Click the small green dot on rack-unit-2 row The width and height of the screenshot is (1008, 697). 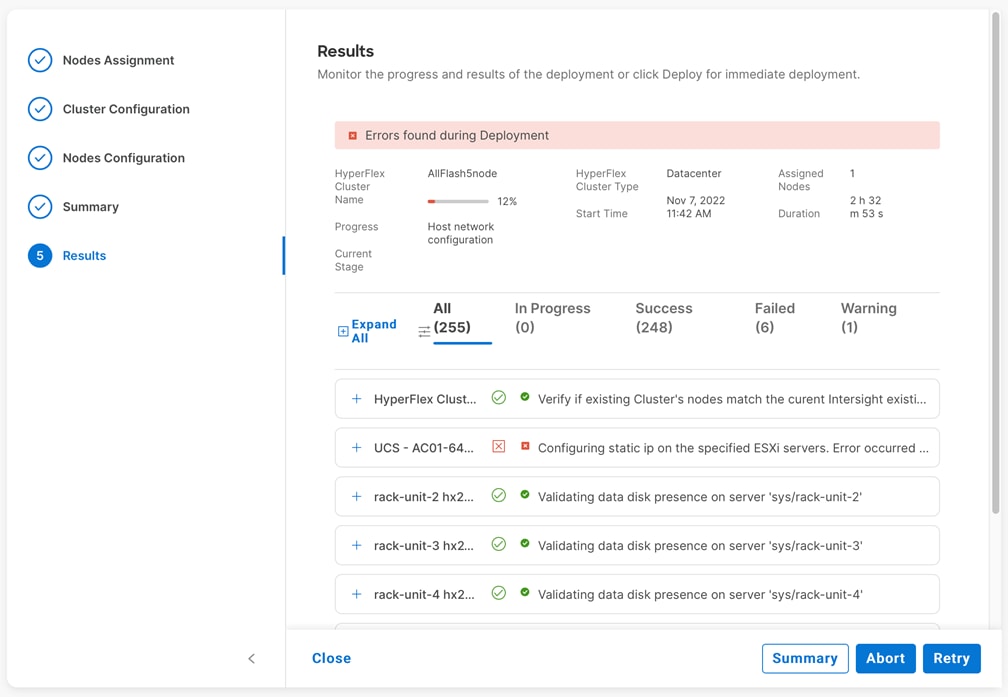coord(525,494)
